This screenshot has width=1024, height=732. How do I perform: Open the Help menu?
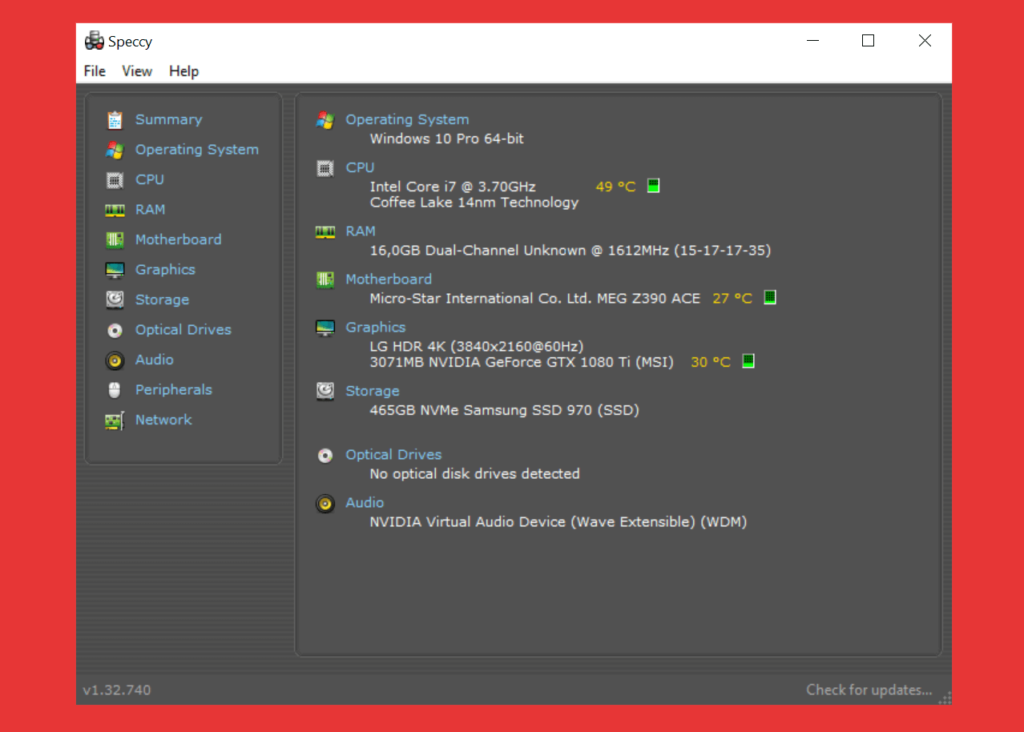coord(184,71)
